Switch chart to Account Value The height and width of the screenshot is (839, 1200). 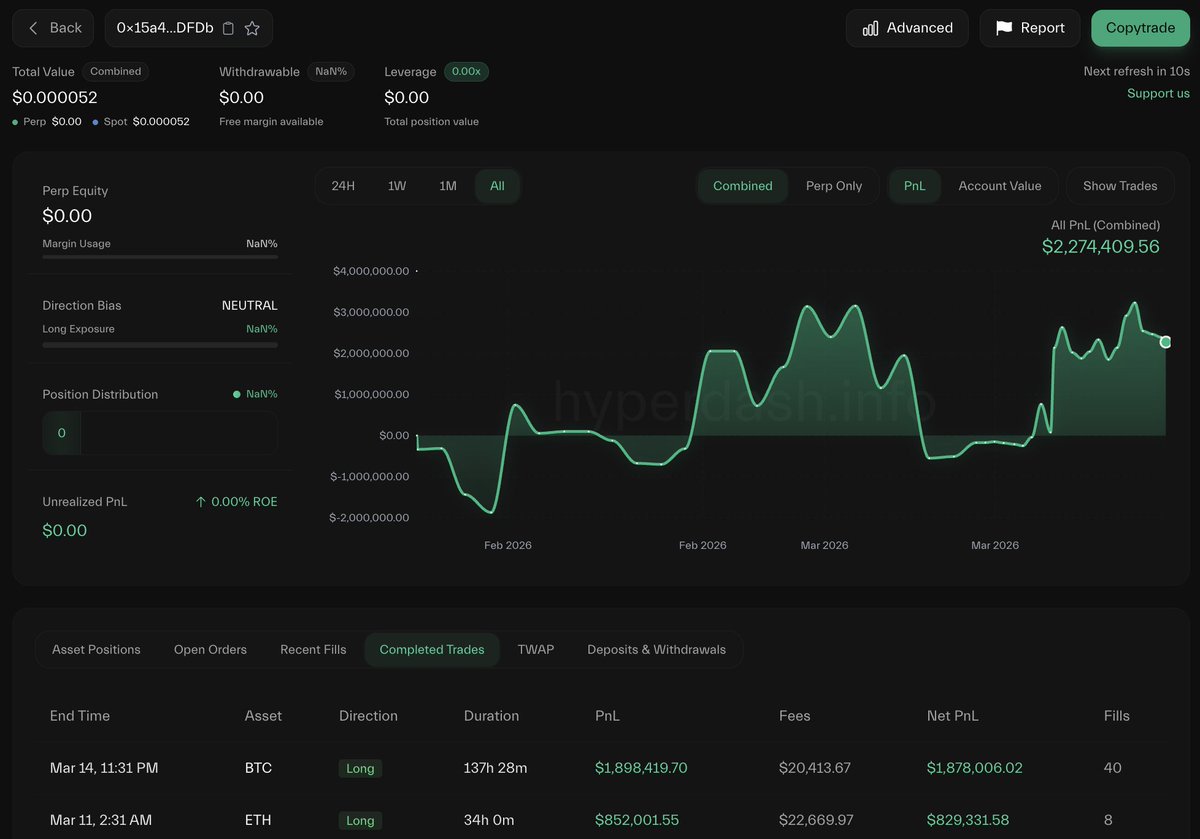(999, 186)
